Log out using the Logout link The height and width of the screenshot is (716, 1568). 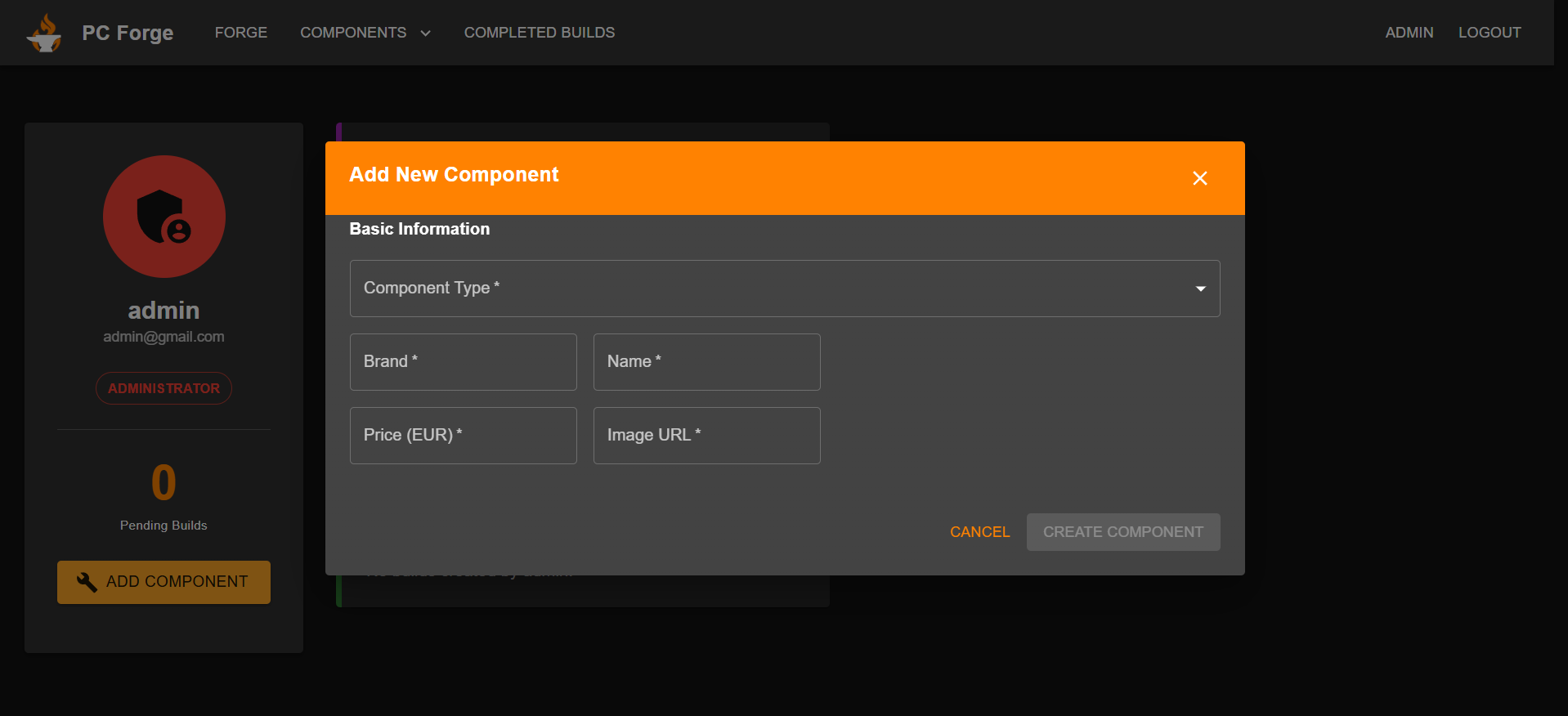(1489, 33)
